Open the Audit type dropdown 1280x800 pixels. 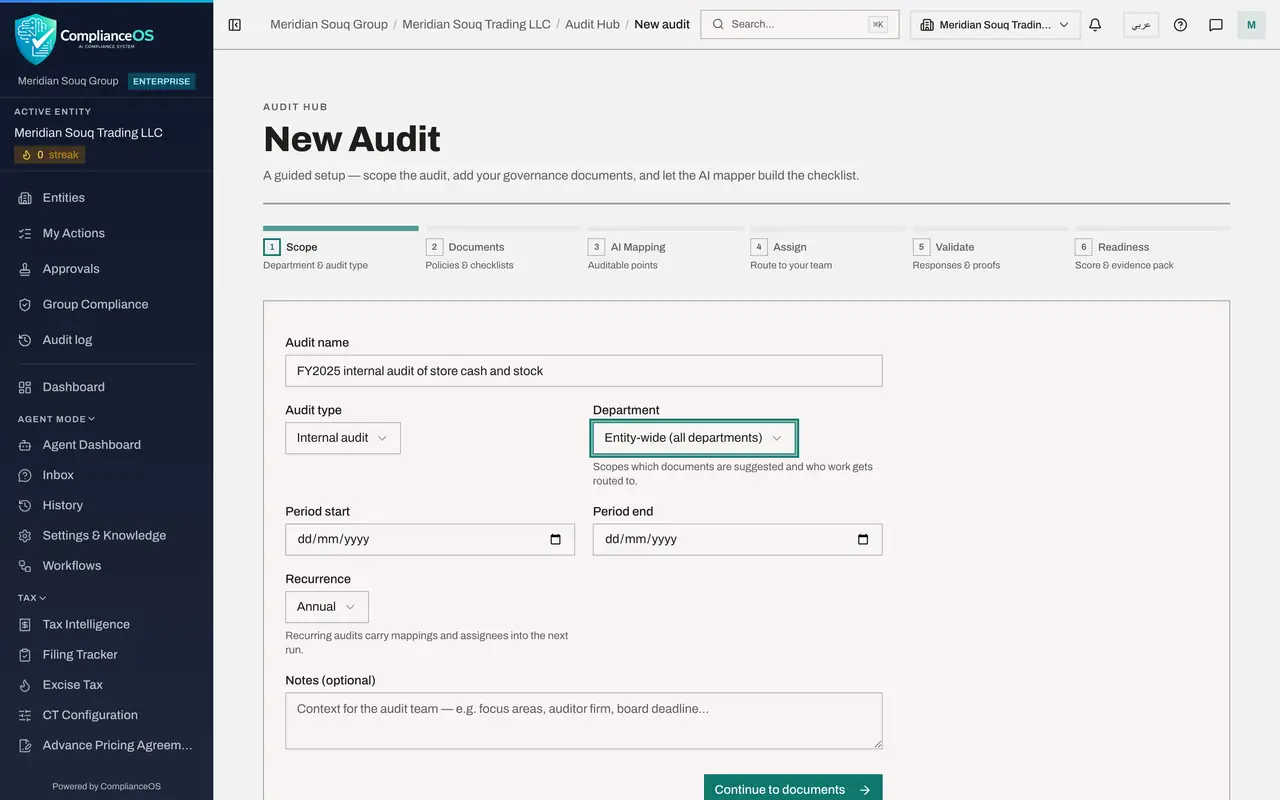pyautogui.click(x=343, y=438)
